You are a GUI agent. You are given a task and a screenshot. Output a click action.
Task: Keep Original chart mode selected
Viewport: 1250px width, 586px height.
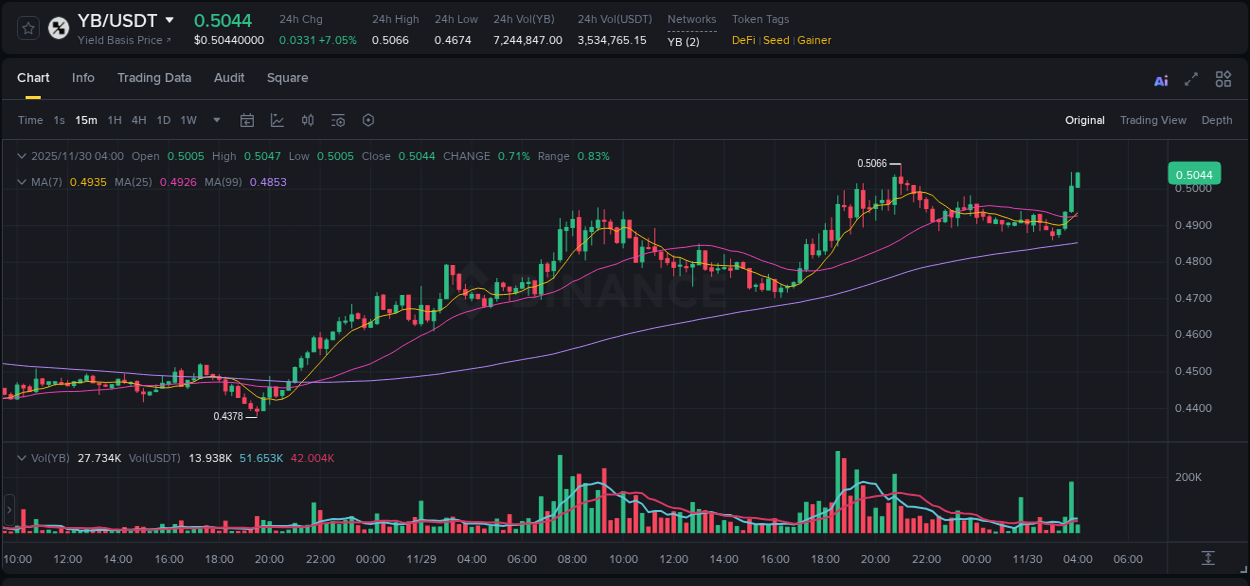click(x=1084, y=120)
